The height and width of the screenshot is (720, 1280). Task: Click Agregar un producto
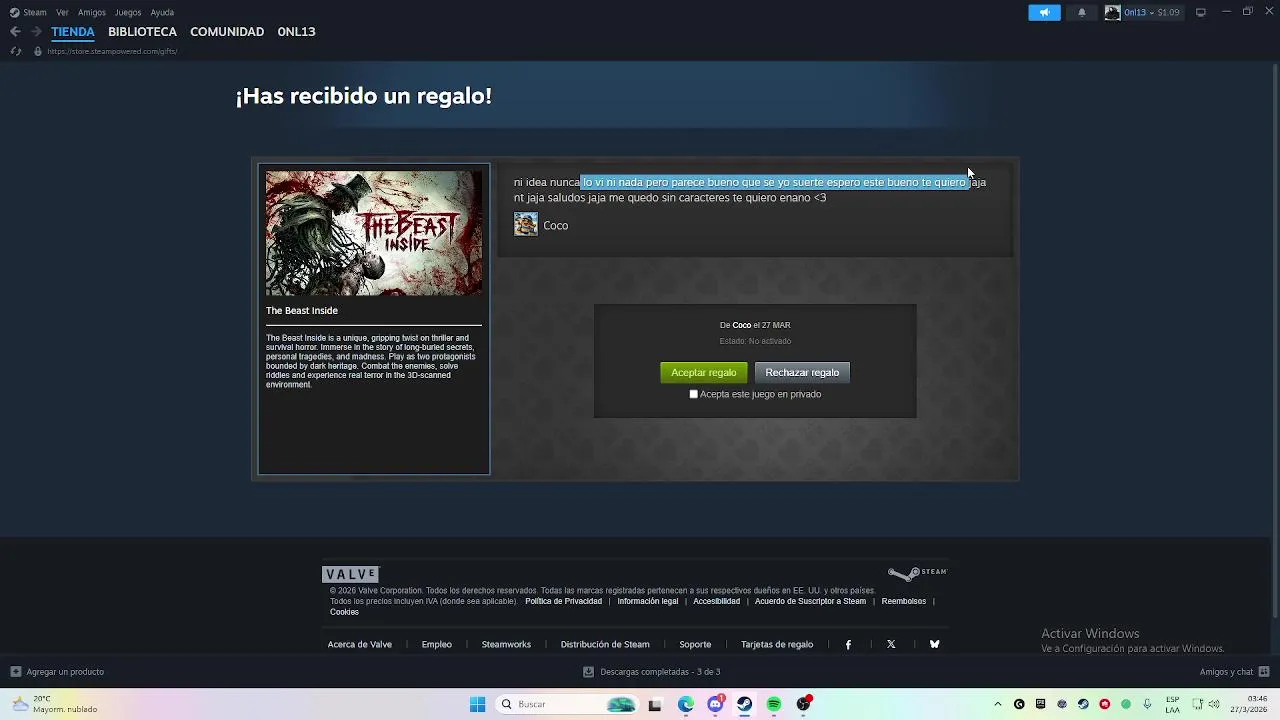coord(57,672)
